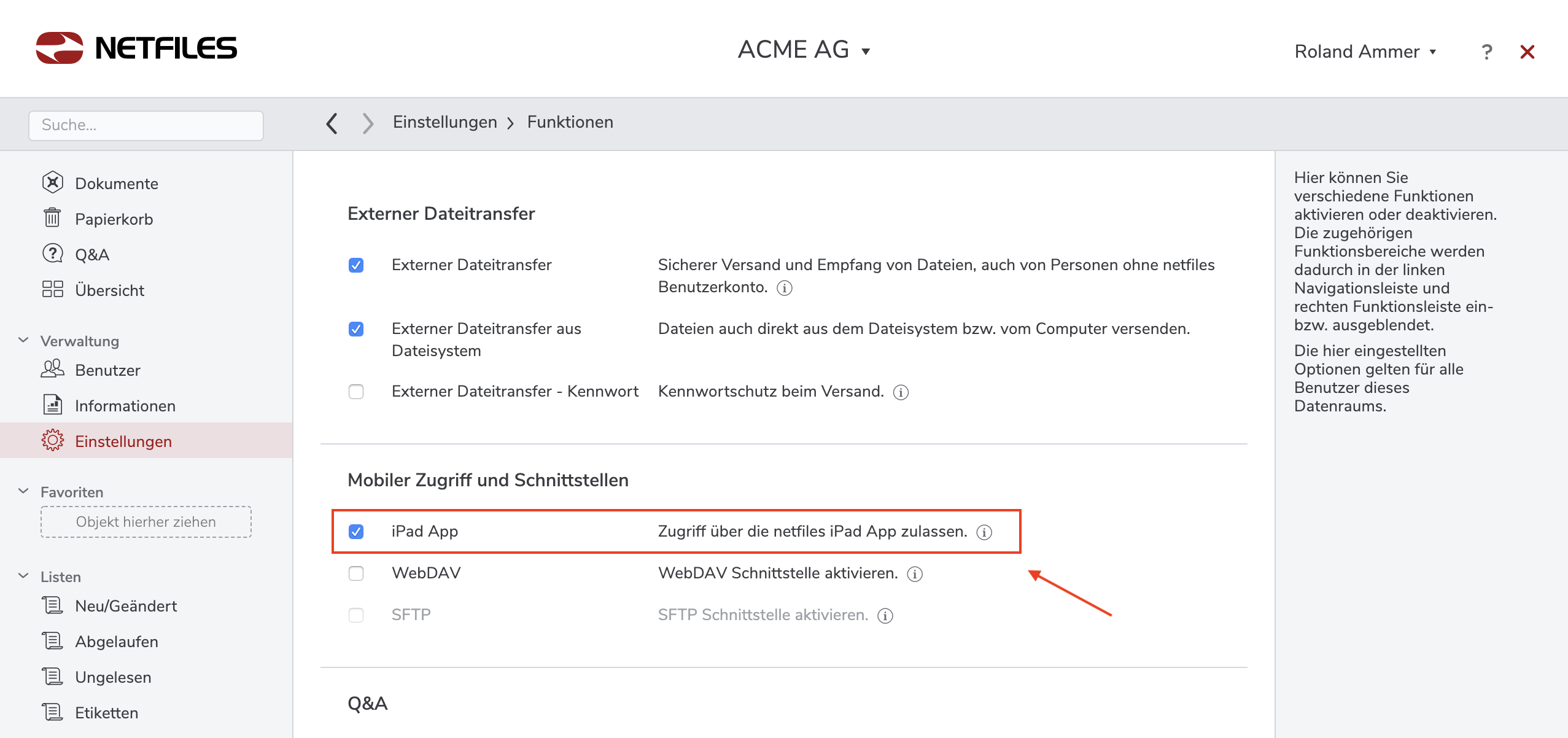Viewport: 1568px width, 738px height.
Task: Open Papierkorb trash icon
Action: coord(53,219)
